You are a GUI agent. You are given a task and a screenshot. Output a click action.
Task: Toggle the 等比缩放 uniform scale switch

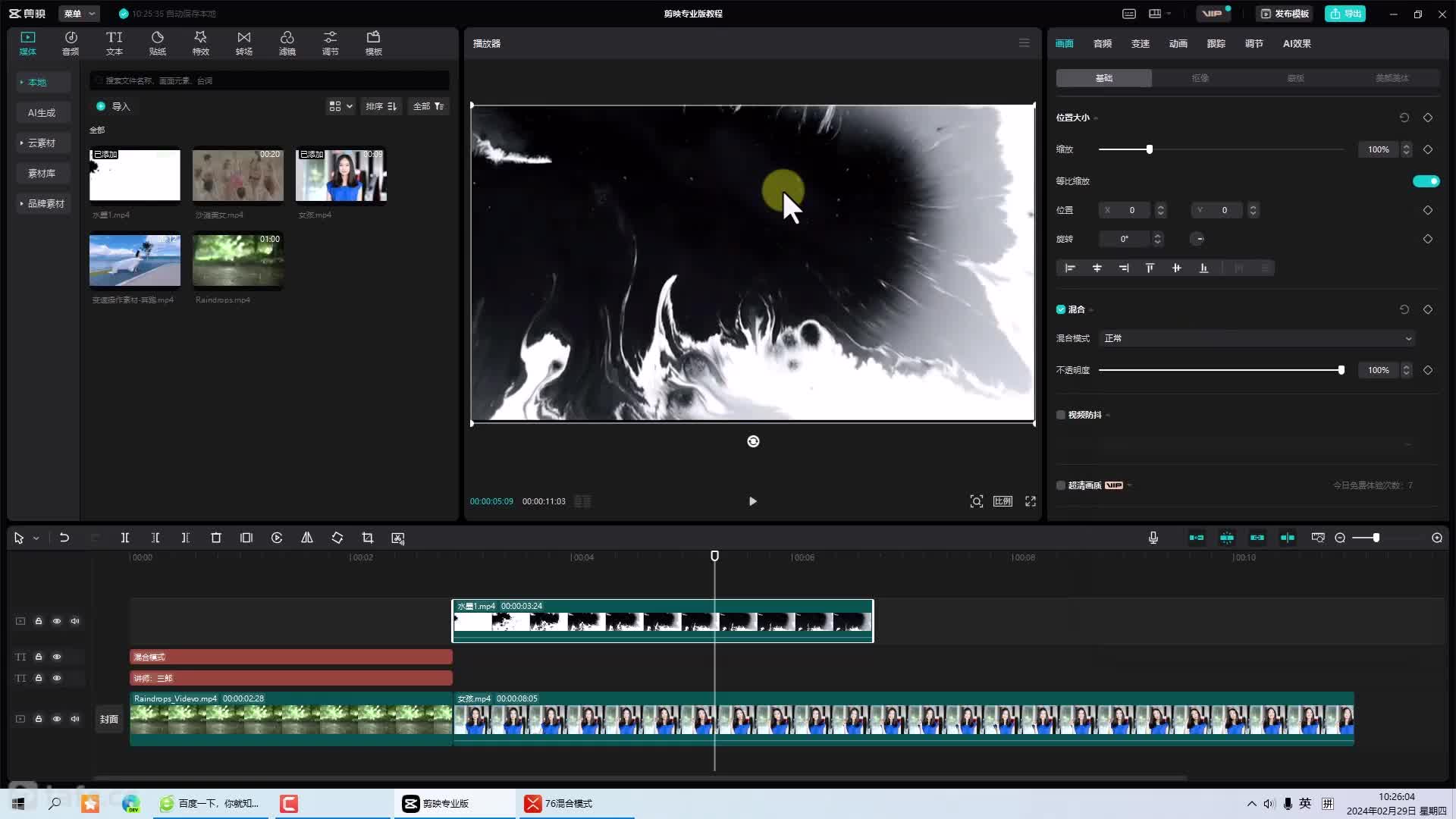click(x=1426, y=181)
